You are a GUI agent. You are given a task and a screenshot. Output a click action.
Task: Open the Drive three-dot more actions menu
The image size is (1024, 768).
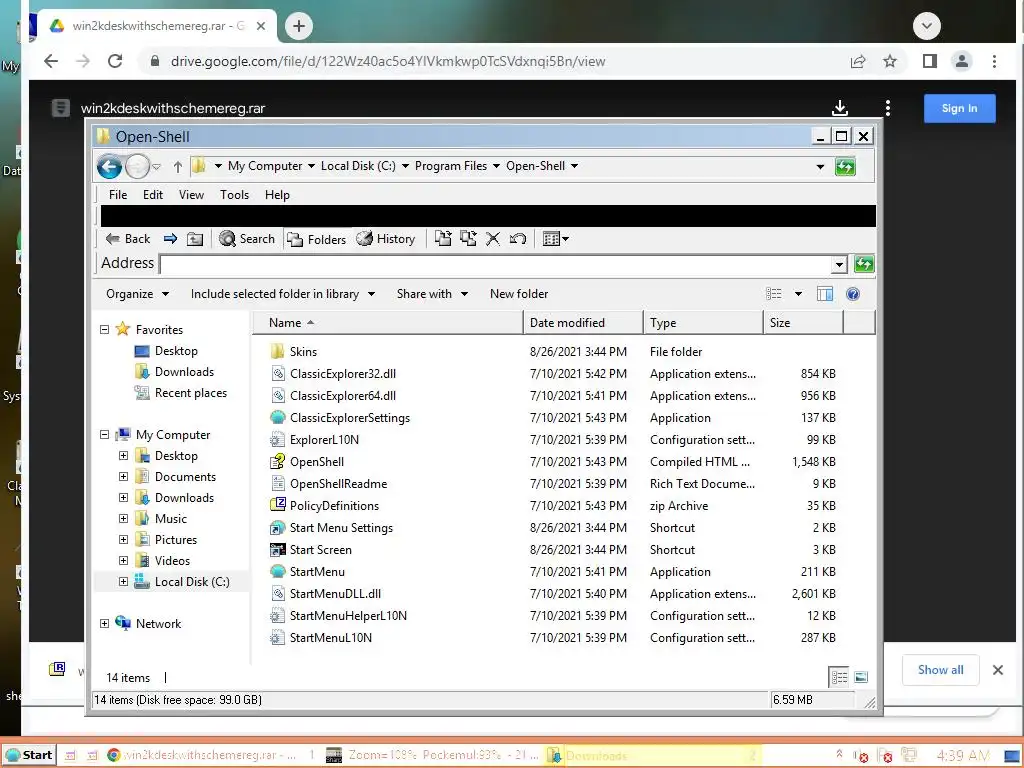[888, 108]
